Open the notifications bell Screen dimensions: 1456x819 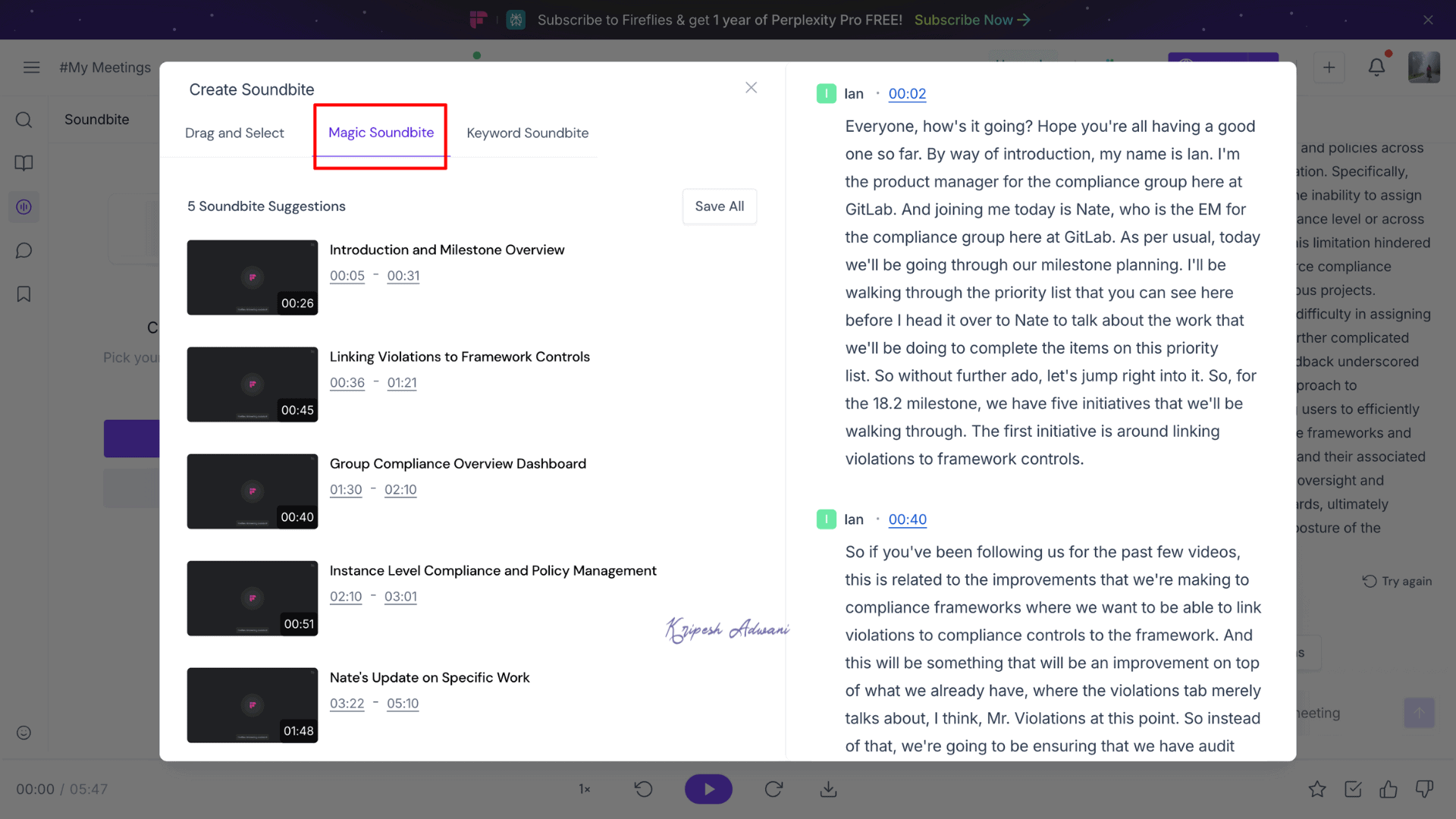click(x=1376, y=67)
